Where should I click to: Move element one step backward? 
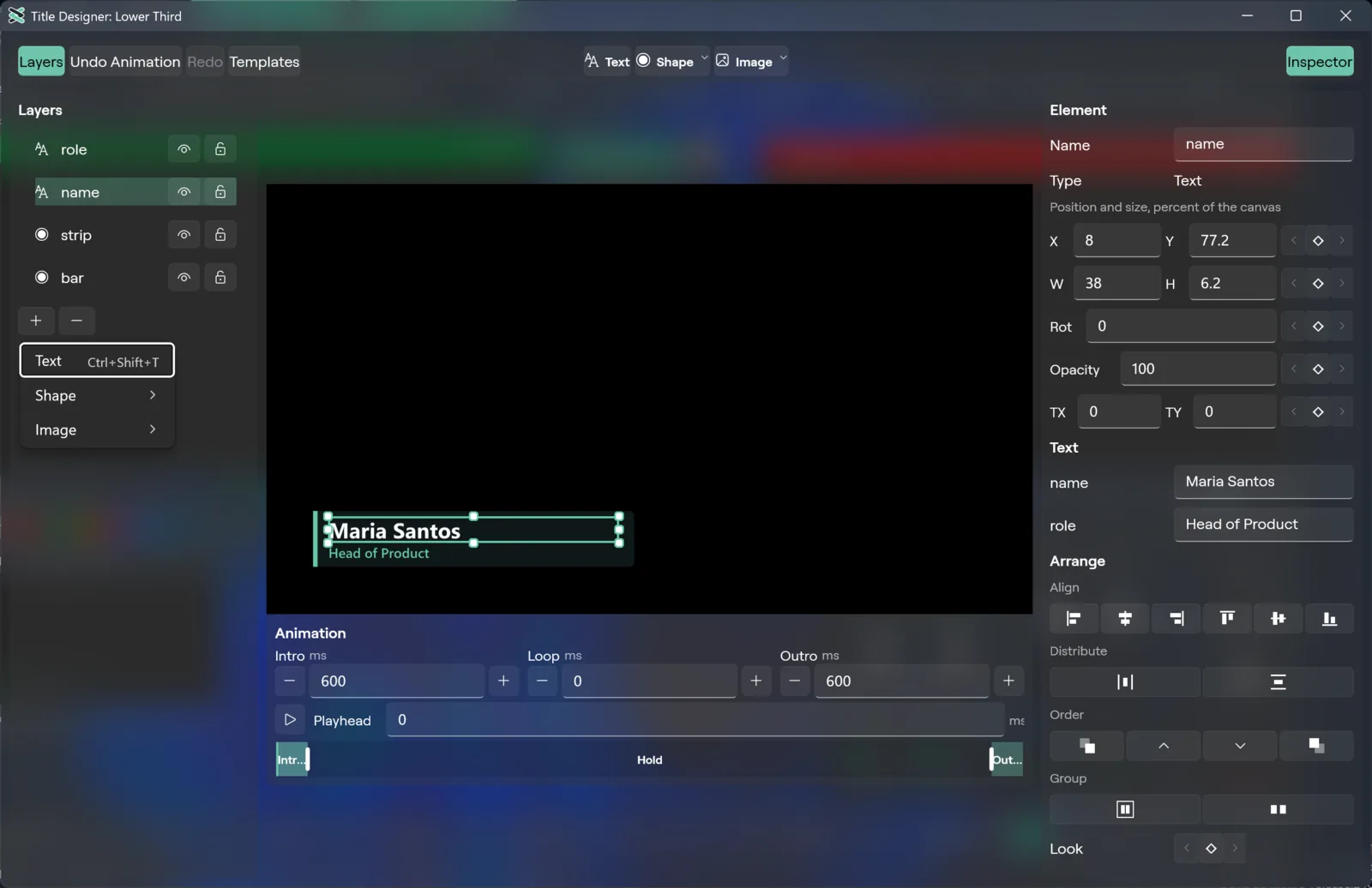click(1240, 746)
